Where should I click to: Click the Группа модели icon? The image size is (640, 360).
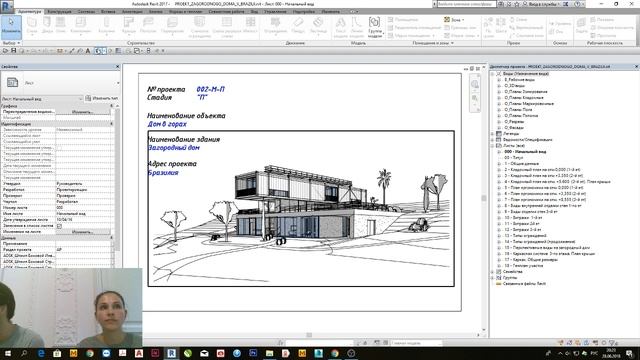pyautogui.click(x=375, y=27)
